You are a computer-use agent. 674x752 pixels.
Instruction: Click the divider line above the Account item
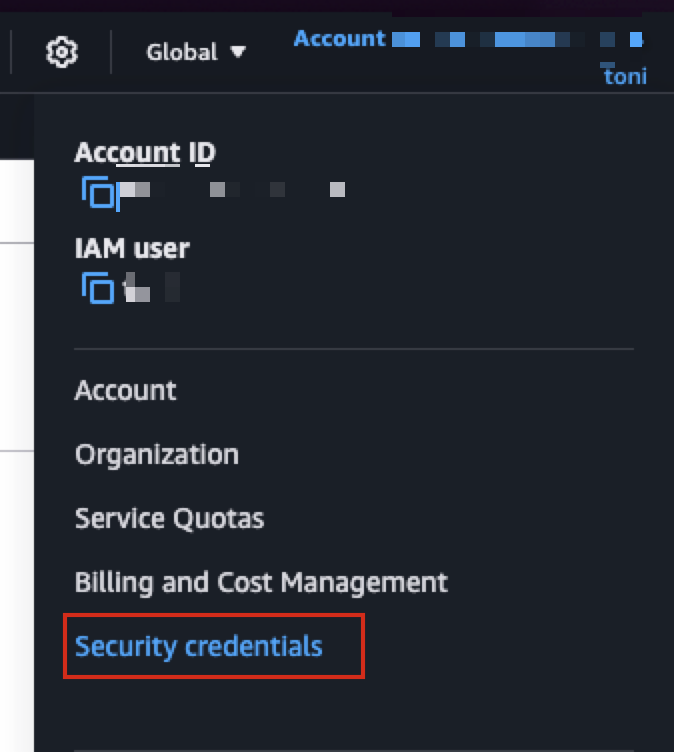click(x=354, y=349)
